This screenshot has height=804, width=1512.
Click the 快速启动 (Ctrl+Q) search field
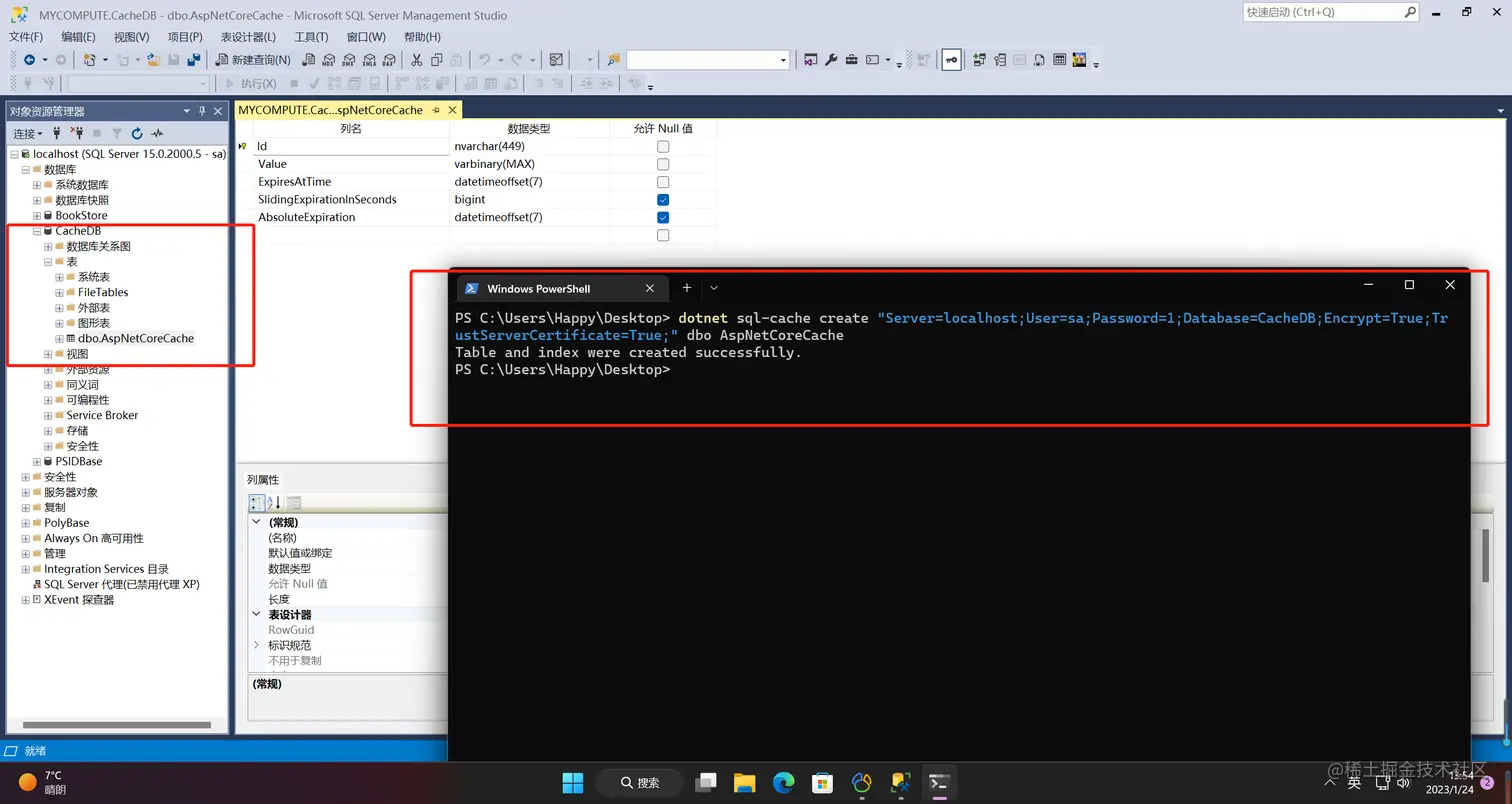[1330, 12]
